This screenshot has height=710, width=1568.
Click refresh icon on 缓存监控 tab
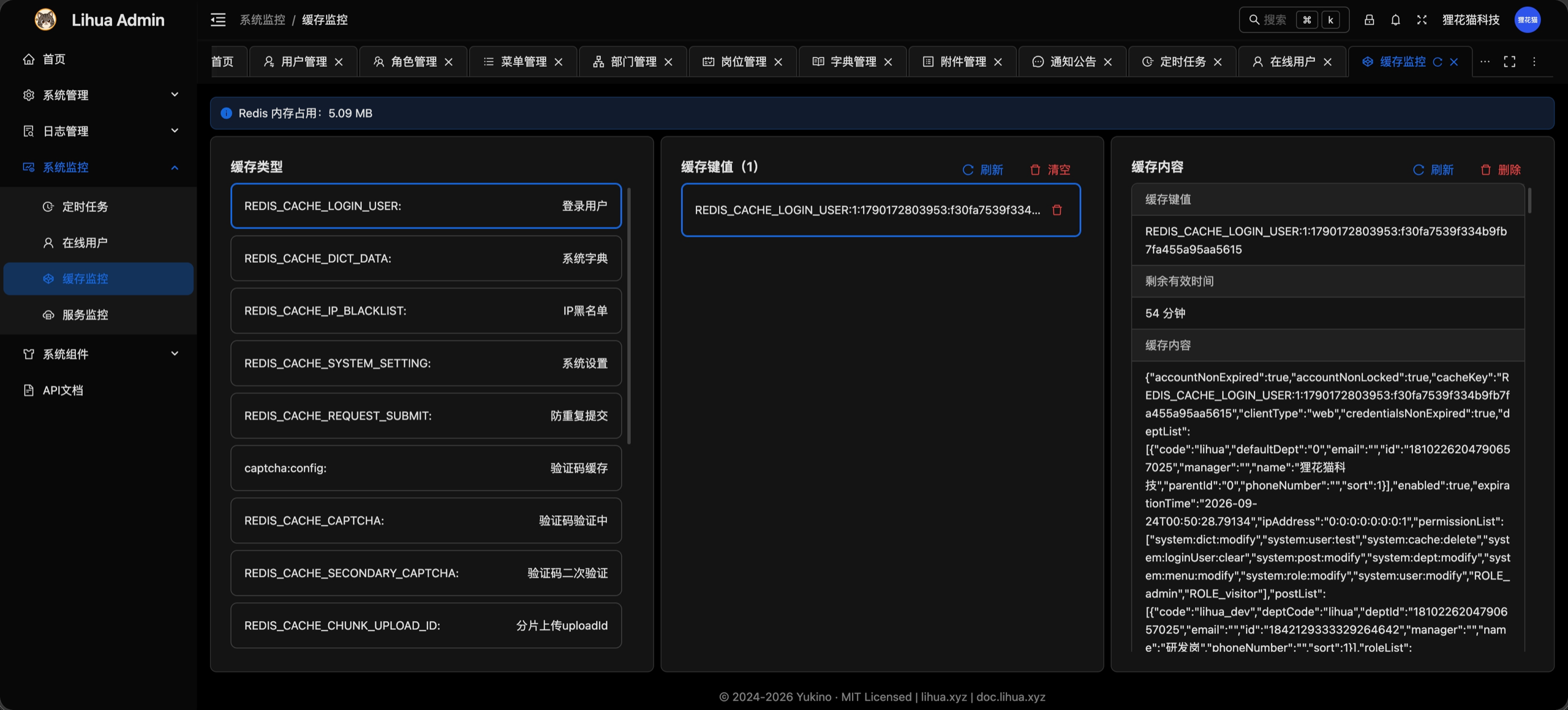(x=1437, y=62)
